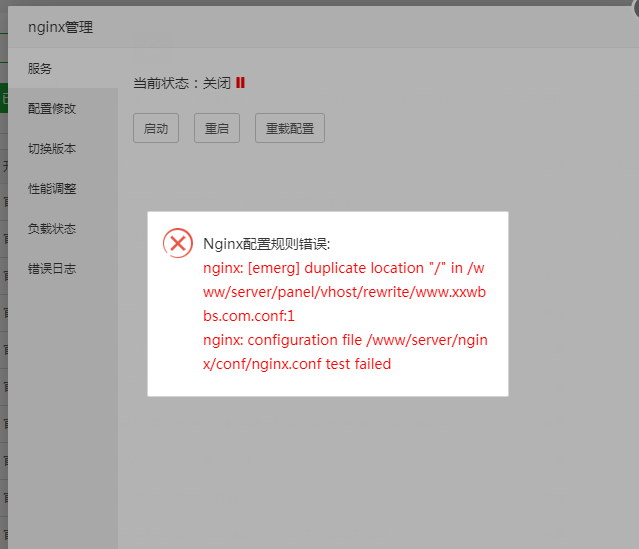This screenshot has width=639, height=549.
Task: Click the red pause status icon
Action: click(240, 83)
